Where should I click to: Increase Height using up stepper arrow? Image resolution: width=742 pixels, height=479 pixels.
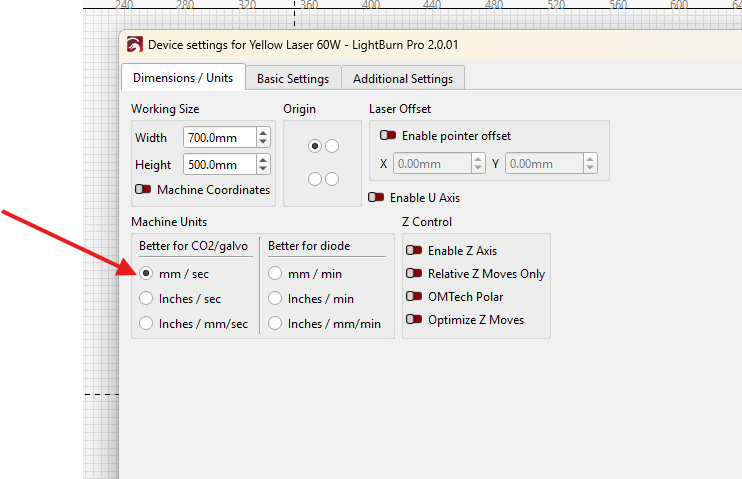pyautogui.click(x=263, y=160)
